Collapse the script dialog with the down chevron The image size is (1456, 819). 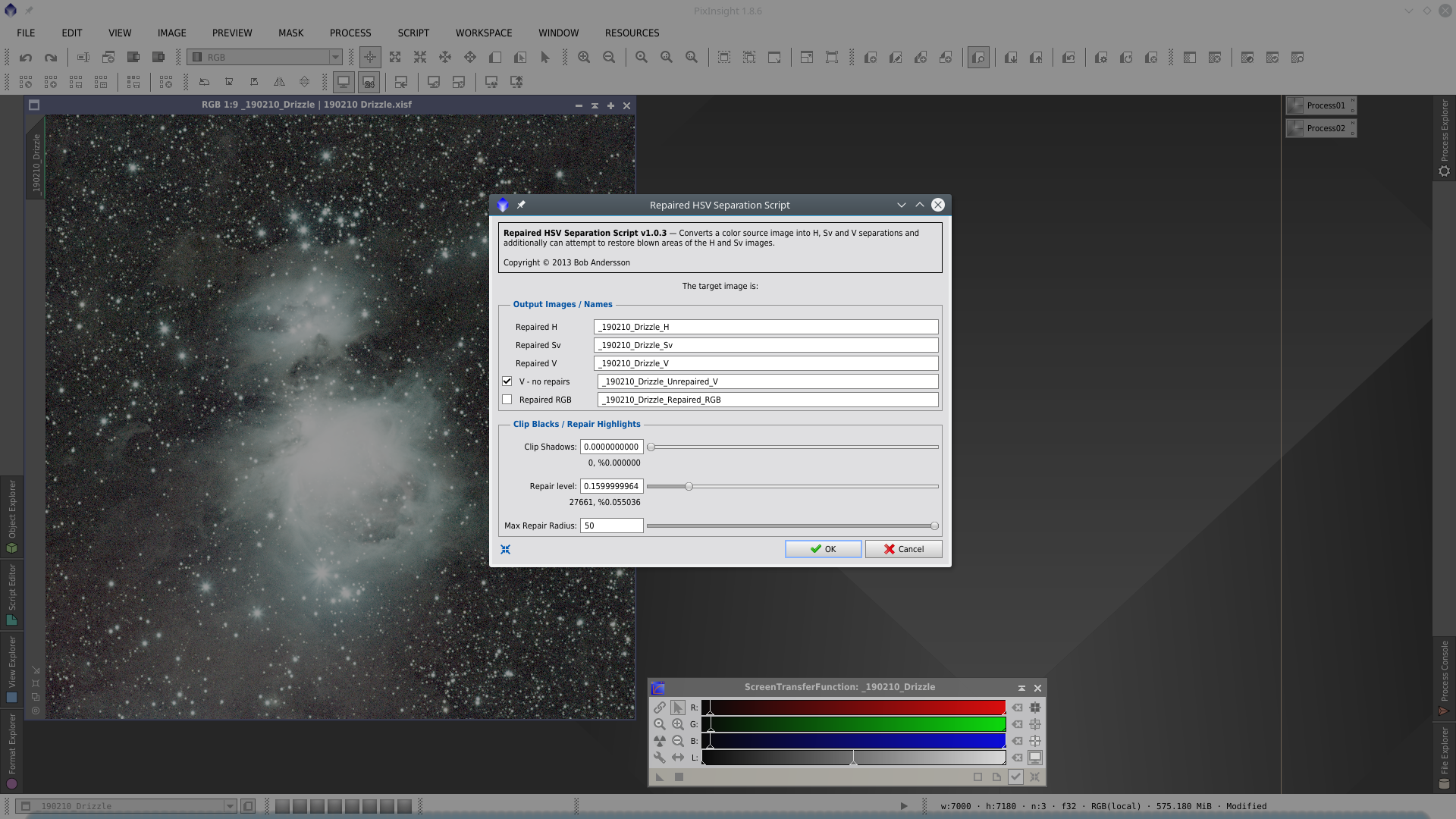(902, 206)
